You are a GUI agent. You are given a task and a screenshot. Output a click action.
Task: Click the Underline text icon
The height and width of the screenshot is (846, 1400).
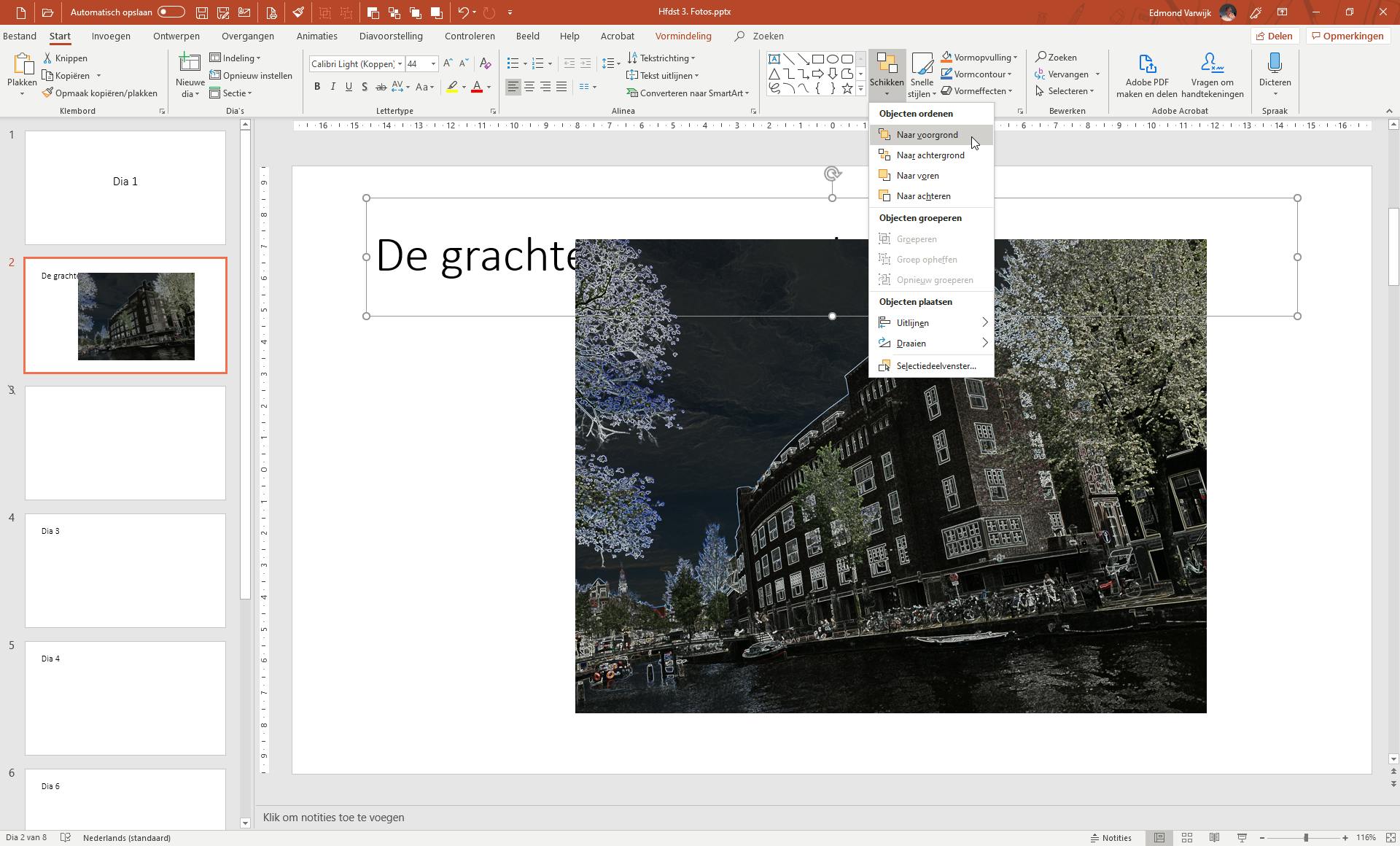pyautogui.click(x=349, y=87)
